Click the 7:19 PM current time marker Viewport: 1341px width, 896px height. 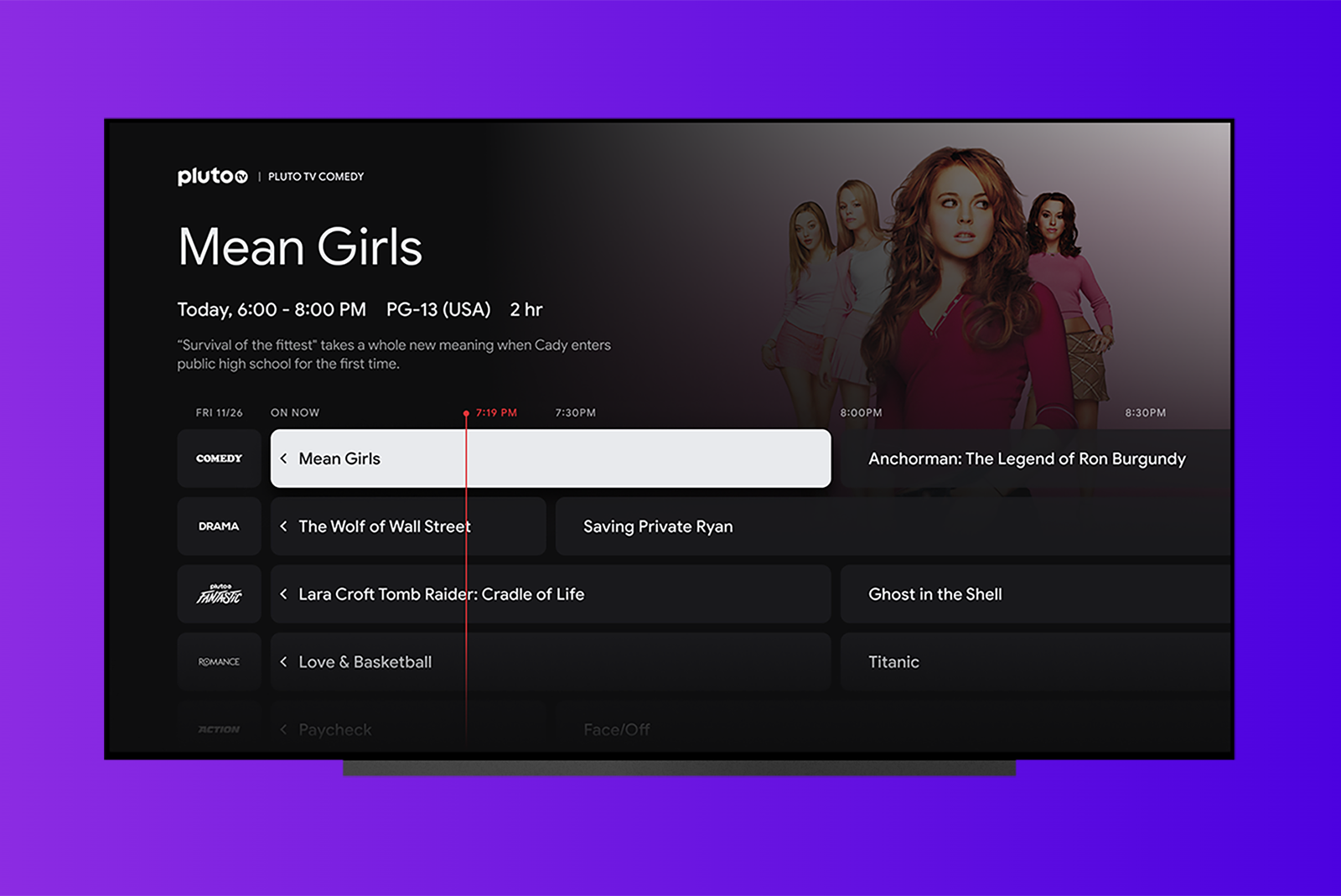pyautogui.click(x=495, y=412)
